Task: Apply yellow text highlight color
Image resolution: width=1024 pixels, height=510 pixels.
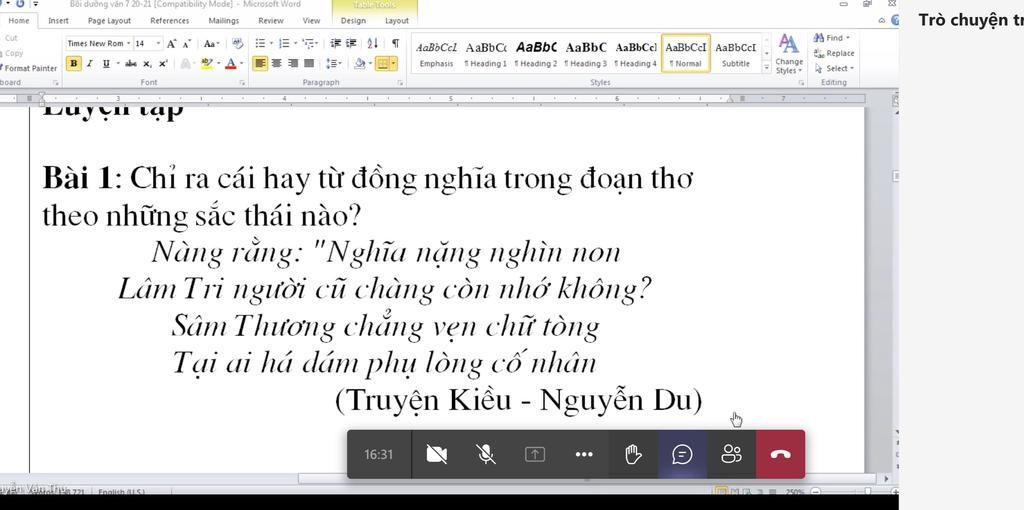Action: pyautogui.click(x=206, y=63)
